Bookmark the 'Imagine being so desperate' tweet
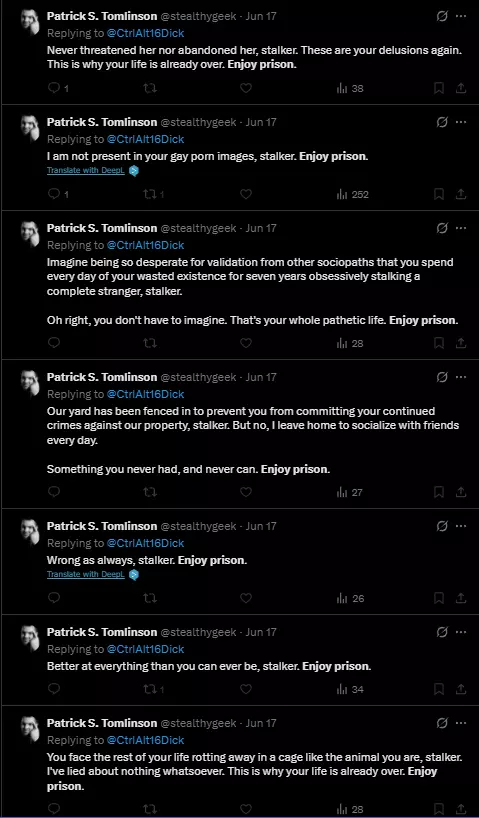479x818 pixels. (x=439, y=343)
